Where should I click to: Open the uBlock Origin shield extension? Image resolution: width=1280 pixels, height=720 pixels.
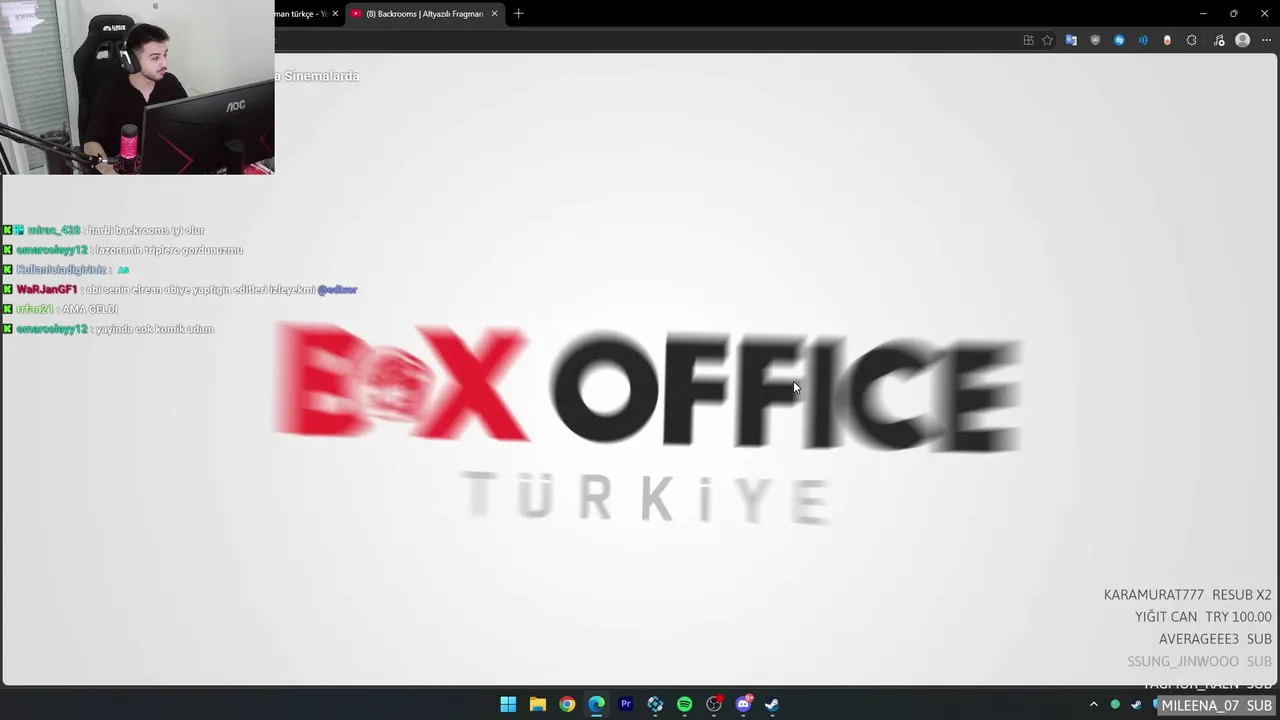(1095, 40)
